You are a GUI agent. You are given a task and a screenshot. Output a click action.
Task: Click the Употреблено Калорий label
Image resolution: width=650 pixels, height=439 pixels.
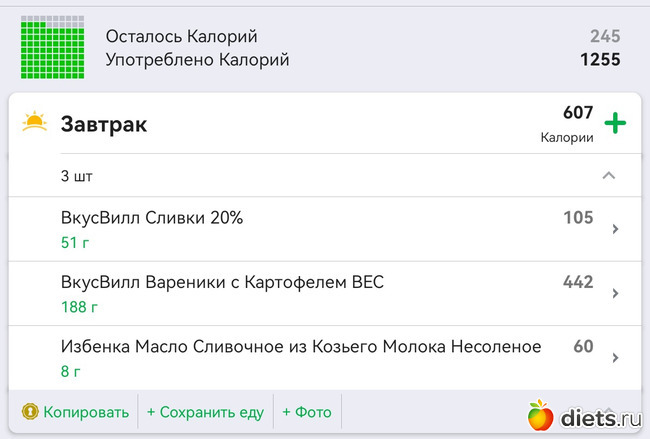(198, 60)
